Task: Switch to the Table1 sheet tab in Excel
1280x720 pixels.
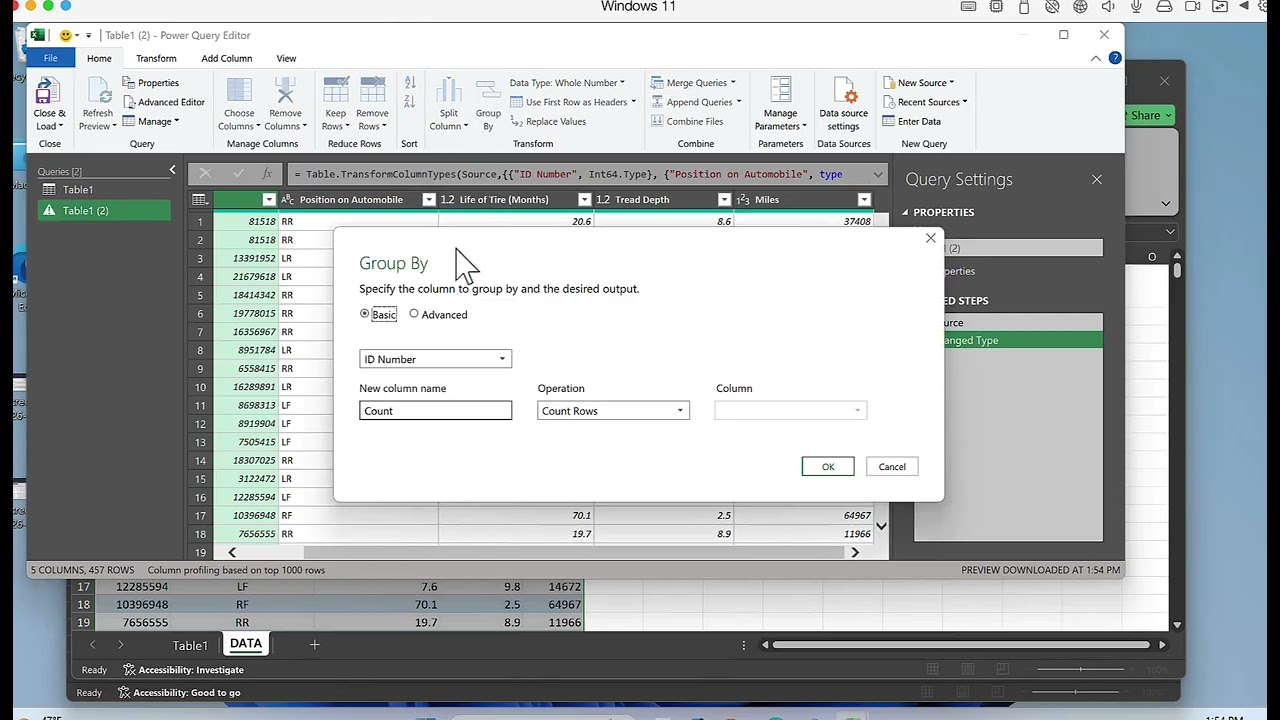Action: (190, 645)
